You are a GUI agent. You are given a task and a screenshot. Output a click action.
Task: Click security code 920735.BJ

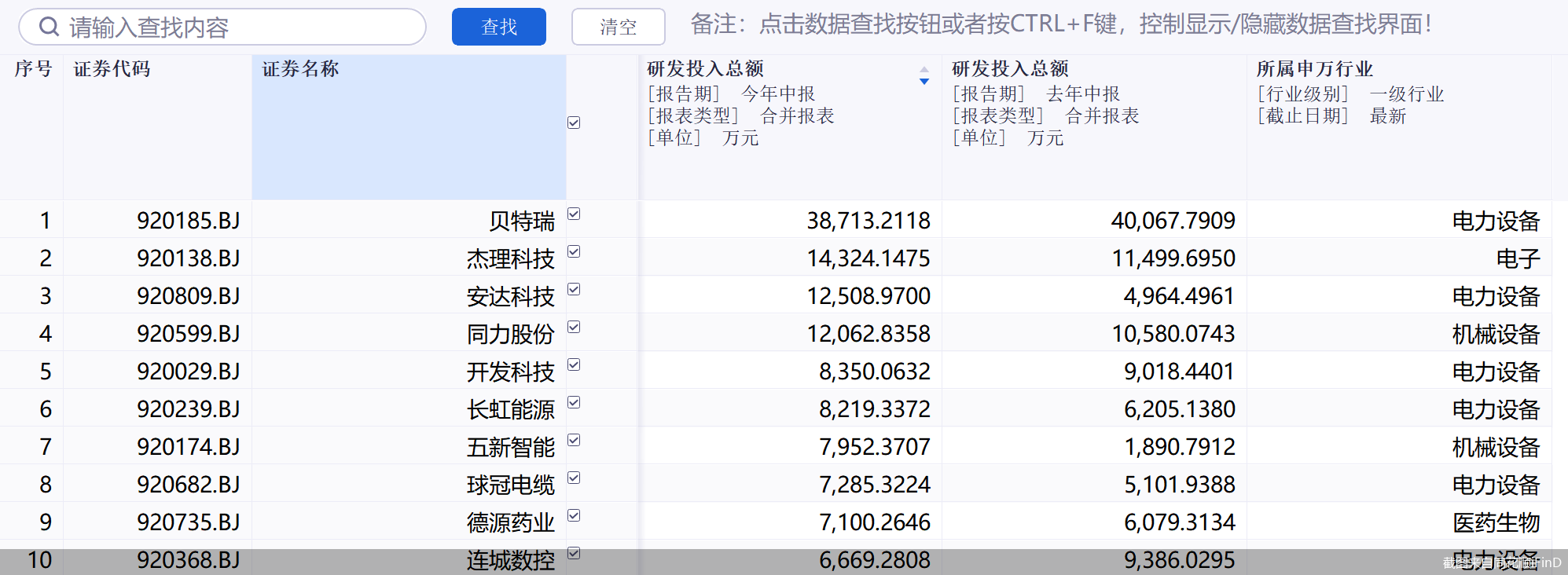point(189,522)
